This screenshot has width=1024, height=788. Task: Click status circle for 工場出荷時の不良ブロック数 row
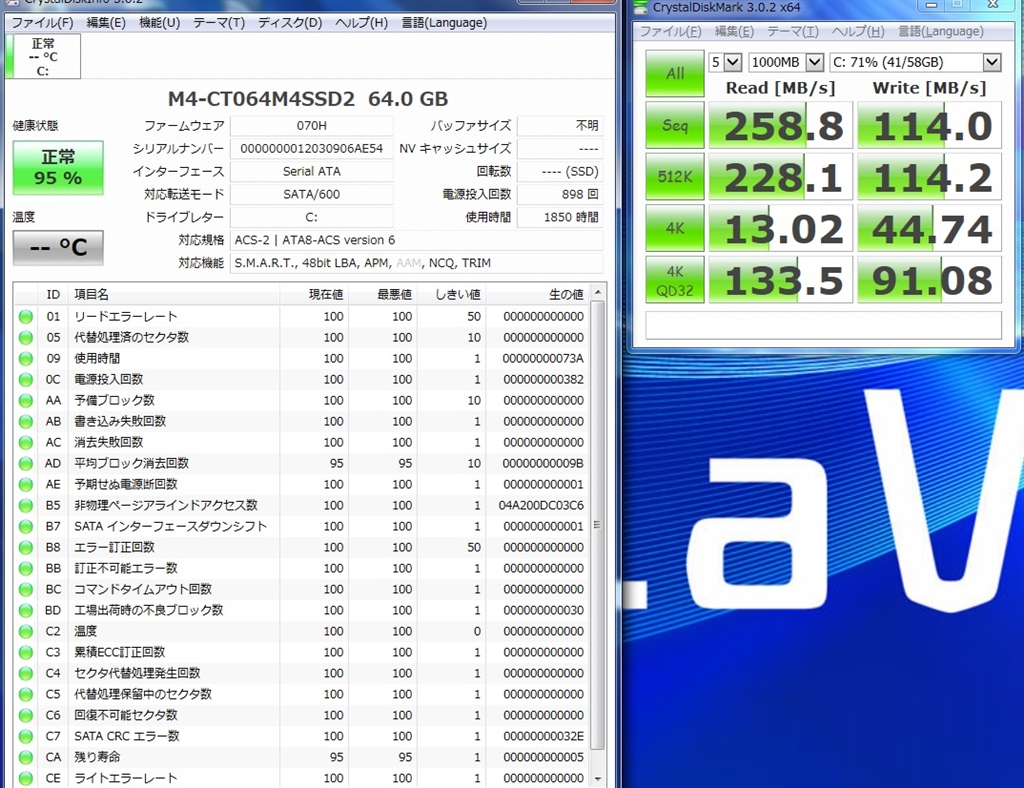[x=25, y=610]
